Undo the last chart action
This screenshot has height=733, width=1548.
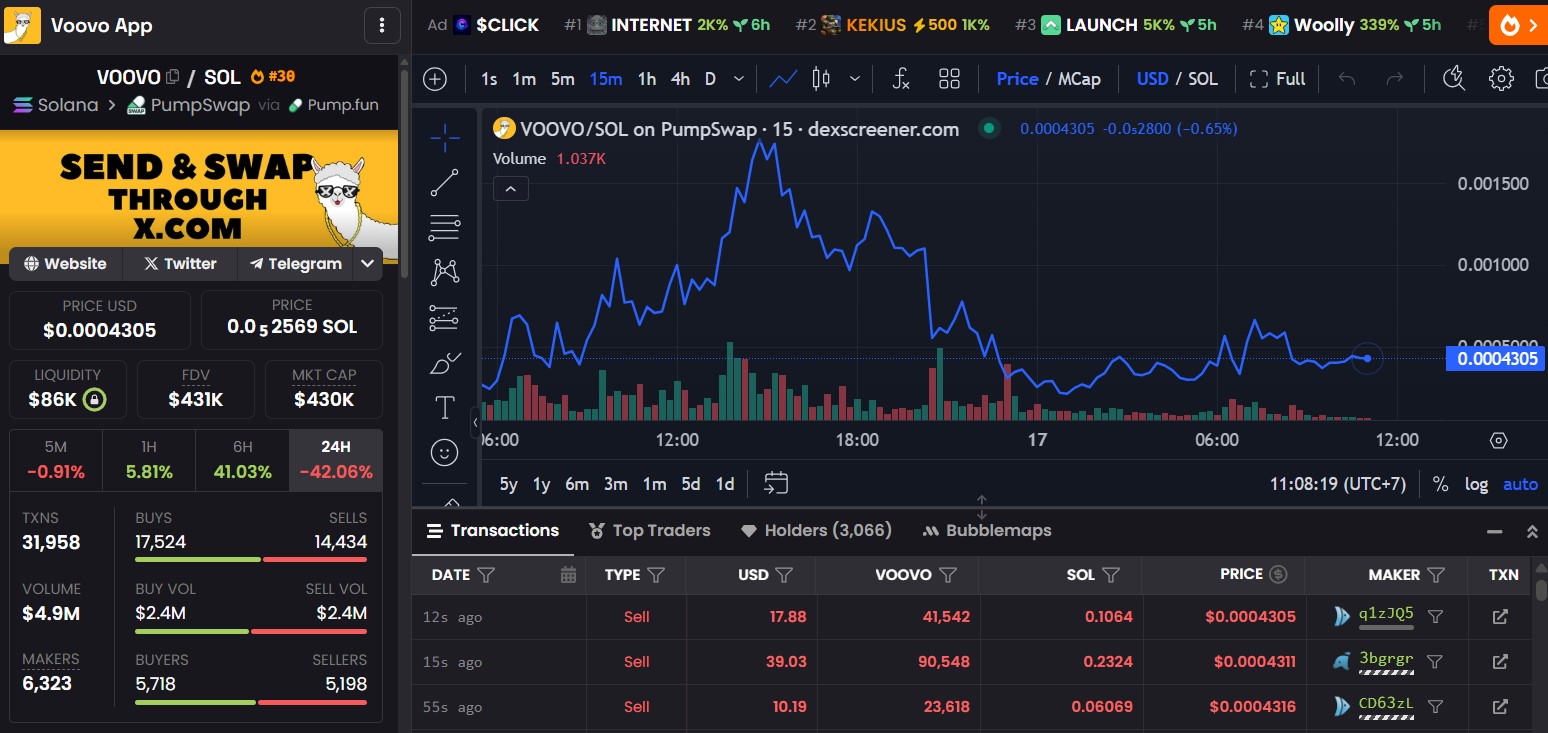click(x=1347, y=79)
